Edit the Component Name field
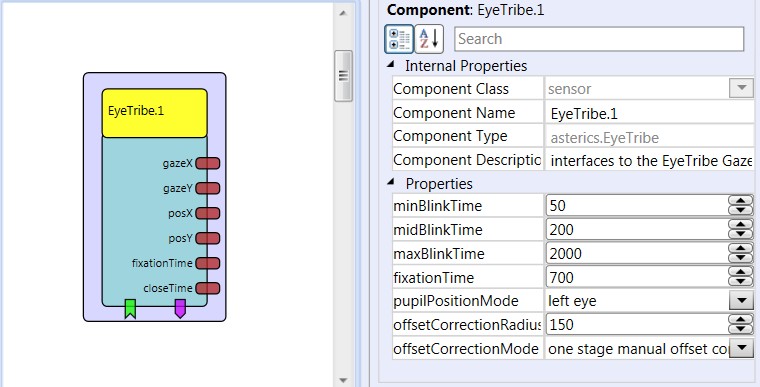Screen dimensions: 760x387 pyautogui.click(x=650, y=113)
